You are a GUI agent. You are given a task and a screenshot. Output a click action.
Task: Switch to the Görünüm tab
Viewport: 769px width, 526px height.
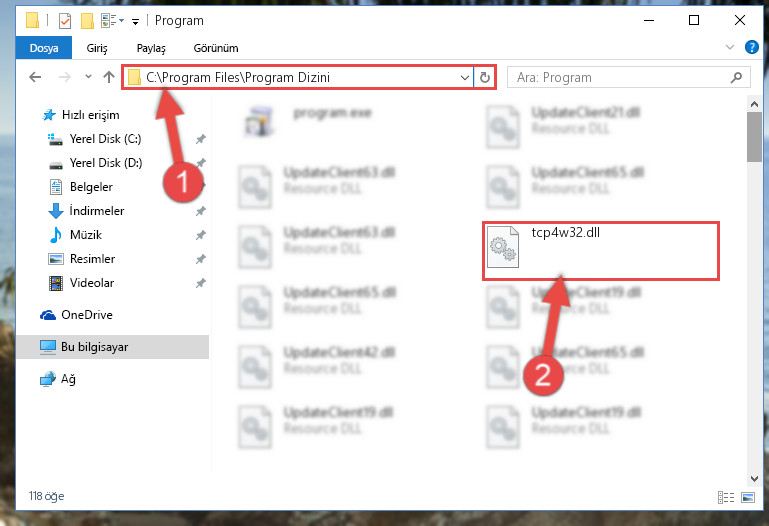point(216,48)
